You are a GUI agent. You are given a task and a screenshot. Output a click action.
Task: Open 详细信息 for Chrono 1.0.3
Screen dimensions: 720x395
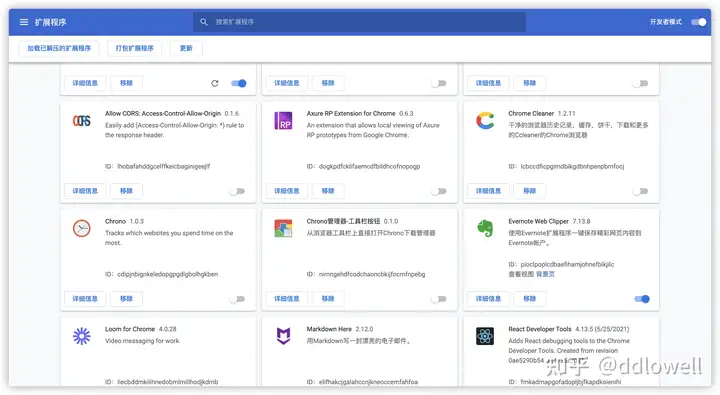pyautogui.click(x=85, y=299)
